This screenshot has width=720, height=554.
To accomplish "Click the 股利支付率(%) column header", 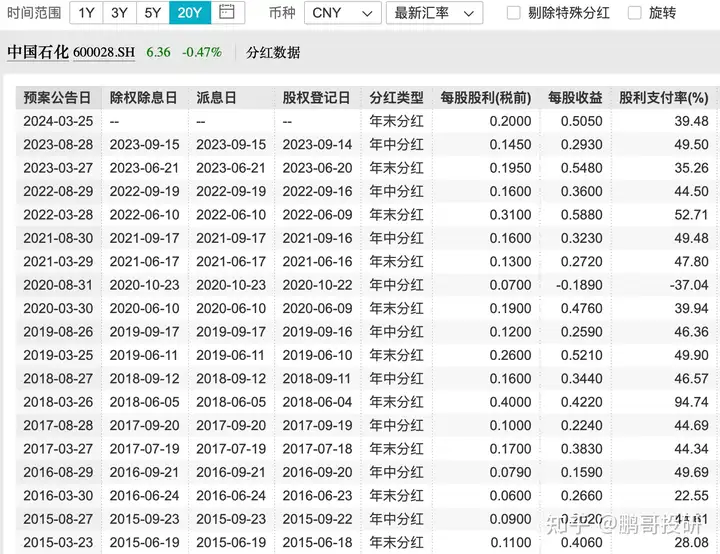I will [664, 98].
